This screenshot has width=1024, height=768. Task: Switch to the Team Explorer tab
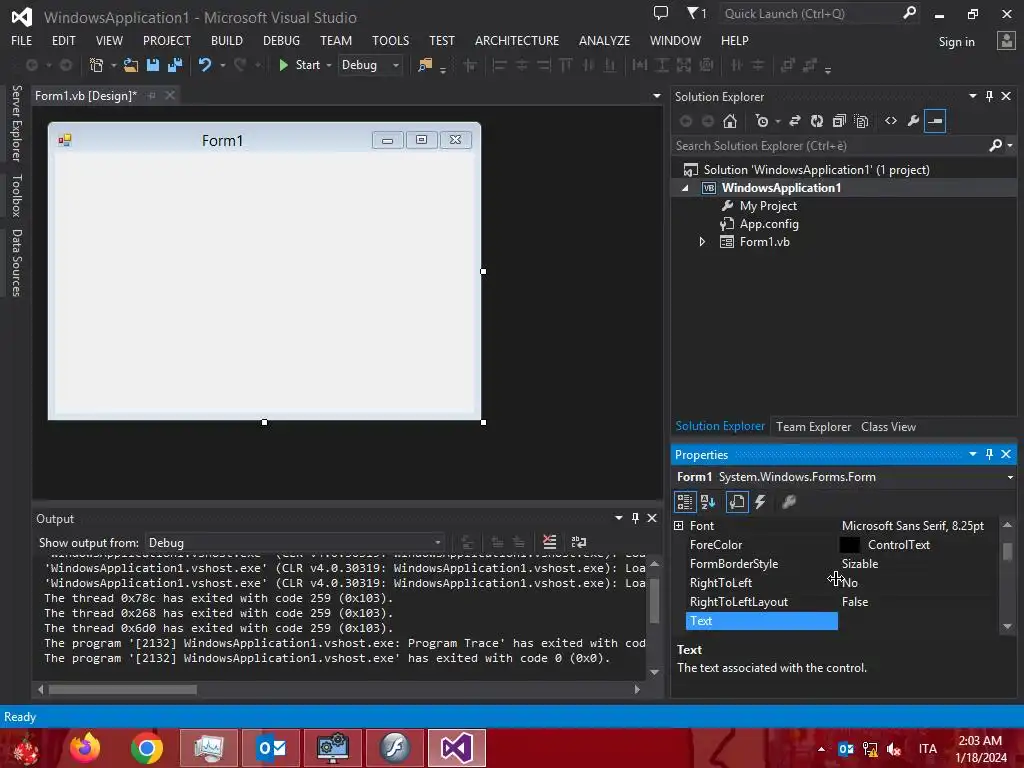pos(813,426)
